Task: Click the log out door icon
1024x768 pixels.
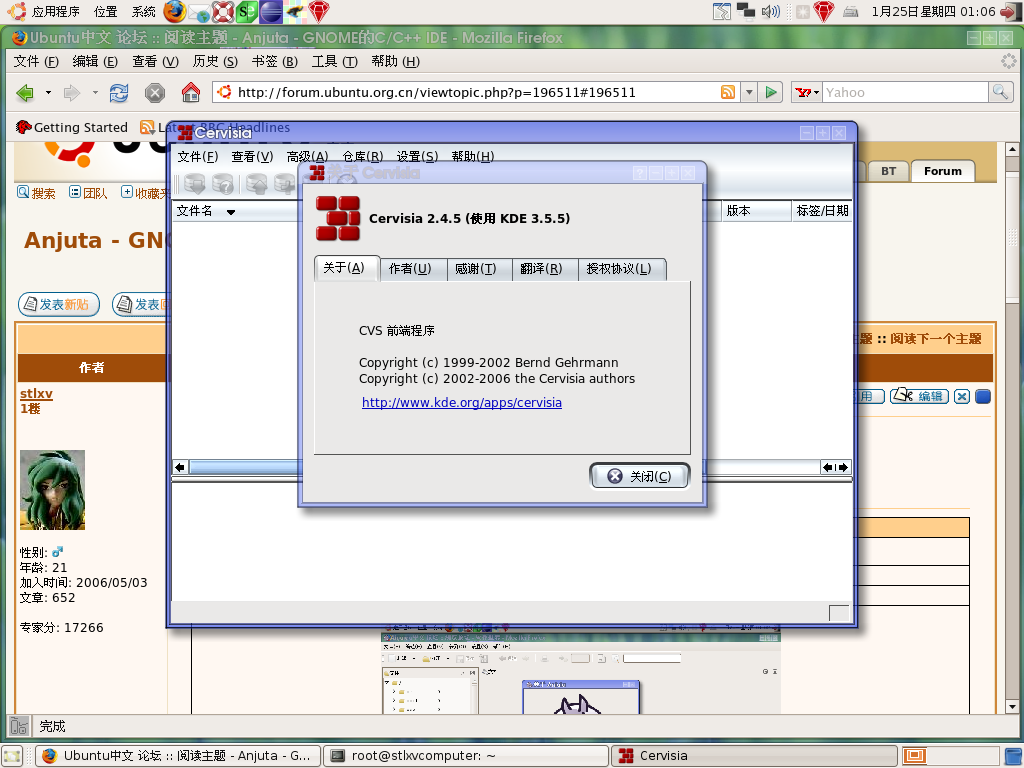Action: tap(1010, 12)
